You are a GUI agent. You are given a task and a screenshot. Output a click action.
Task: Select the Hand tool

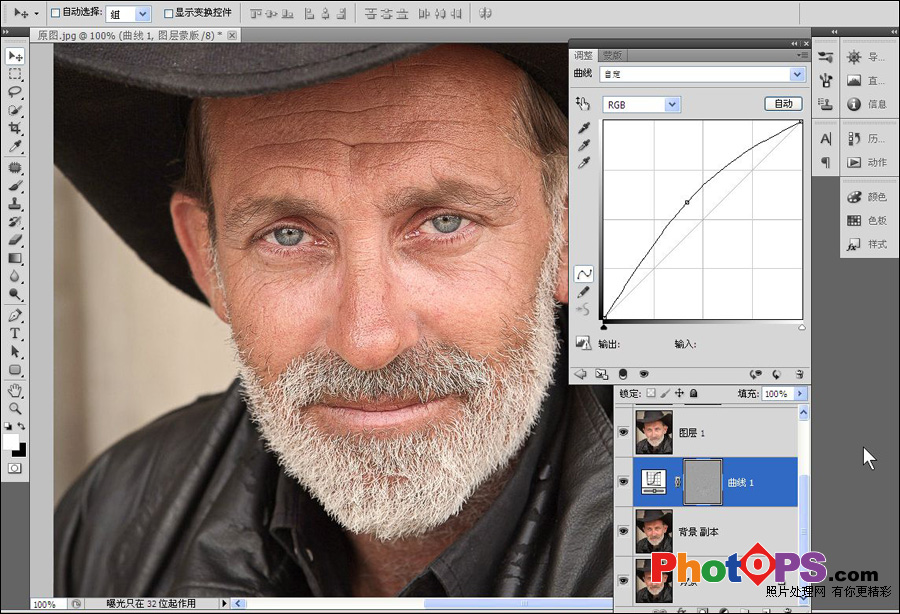pyautogui.click(x=15, y=391)
